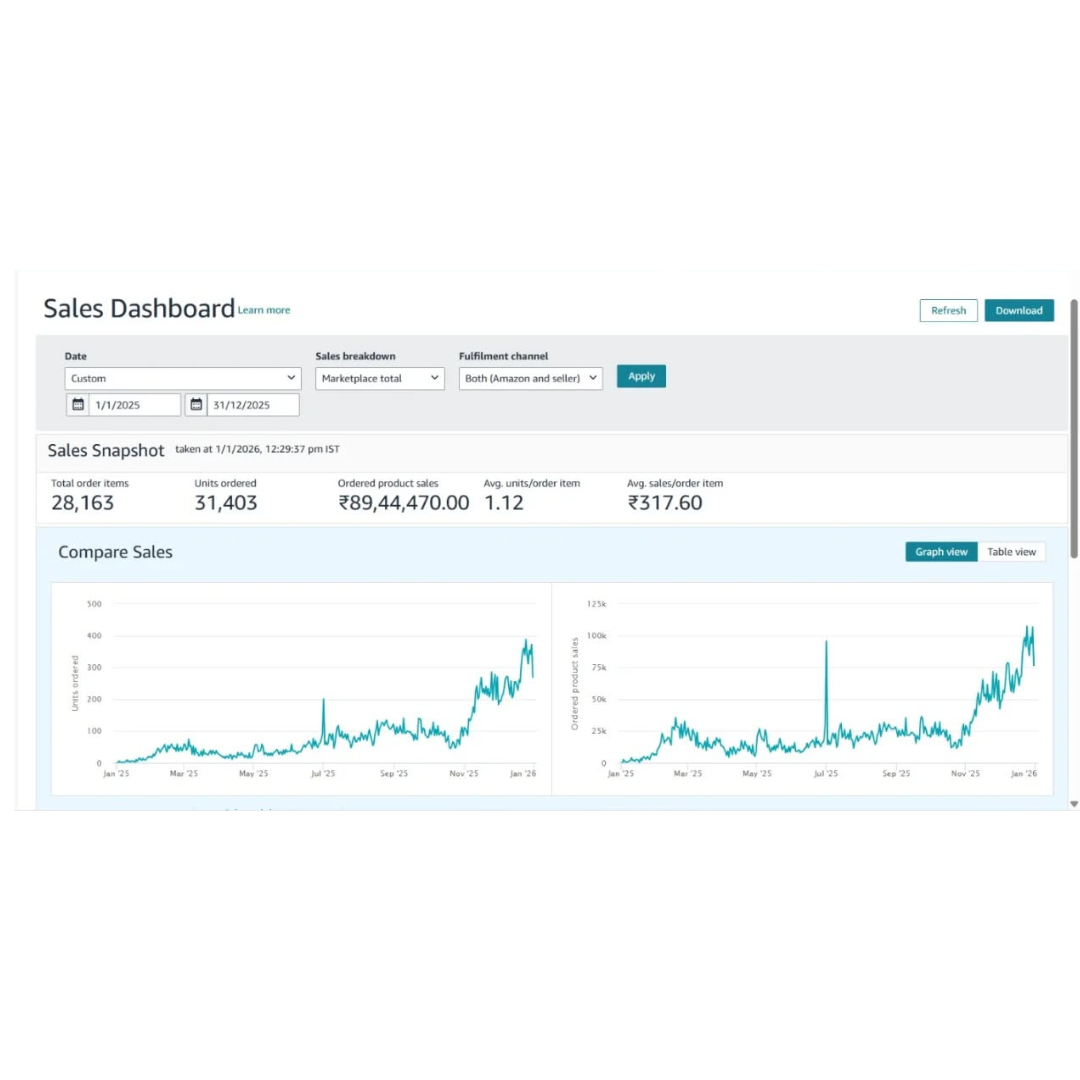Click the Units ordered value 31,403
Viewport: 1080px width, 1080px height.
pos(225,503)
